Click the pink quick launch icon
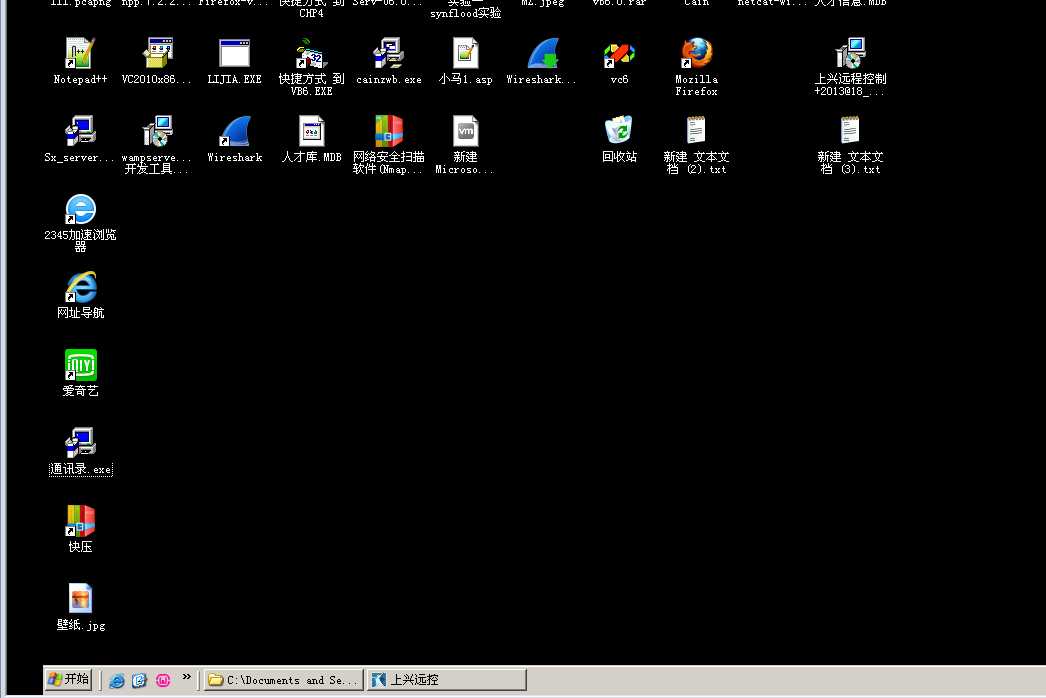Image resolution: width=1046 pixels, height=698 pixels. [163, 680]
